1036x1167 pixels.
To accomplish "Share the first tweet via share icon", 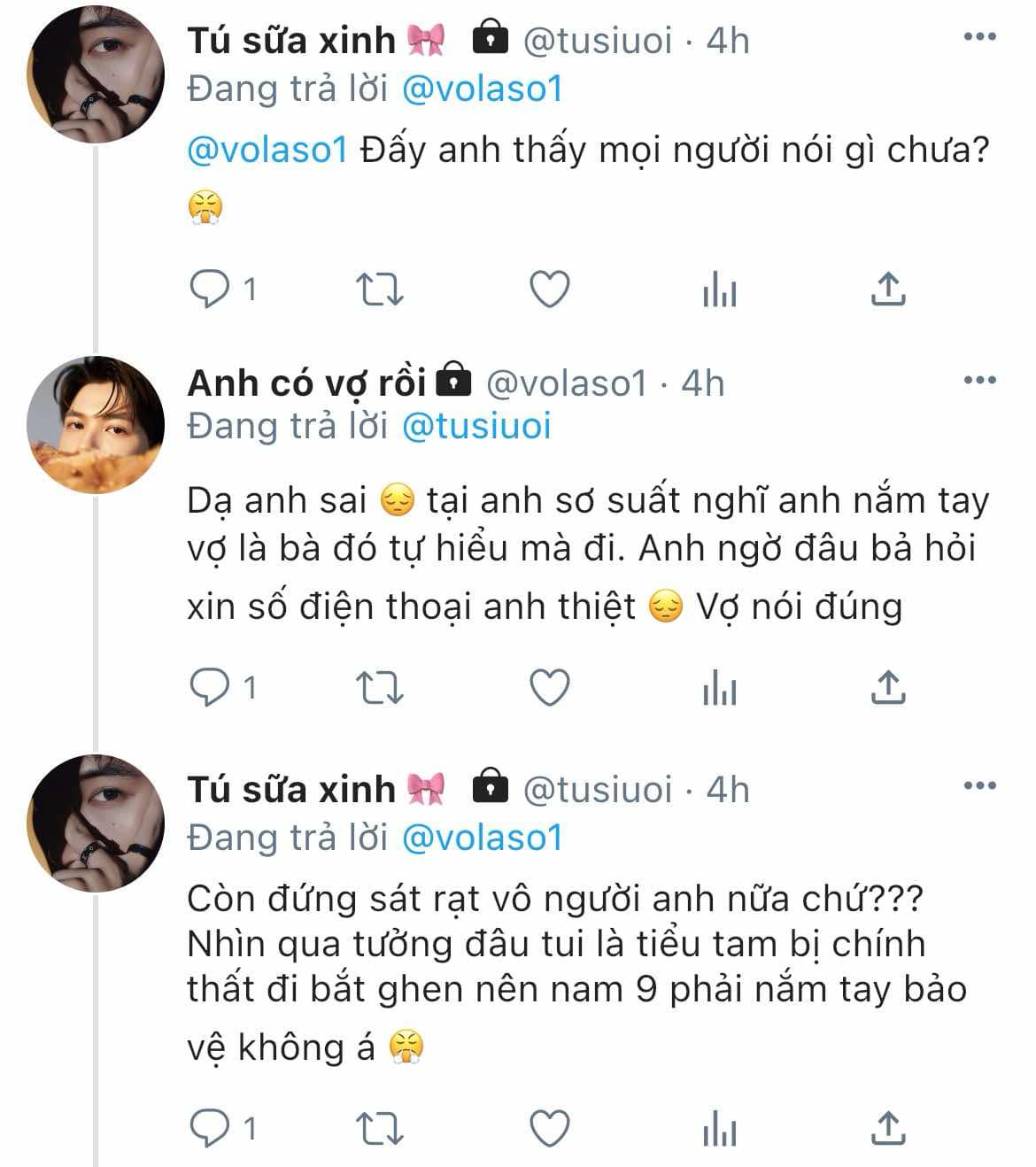I will point(887,289).
